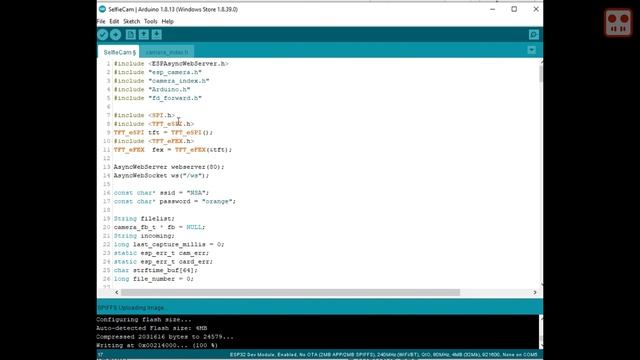Screen dimensions: 640x360
Task: Click the SelfieCam window title text
Action: coord(173,9)
